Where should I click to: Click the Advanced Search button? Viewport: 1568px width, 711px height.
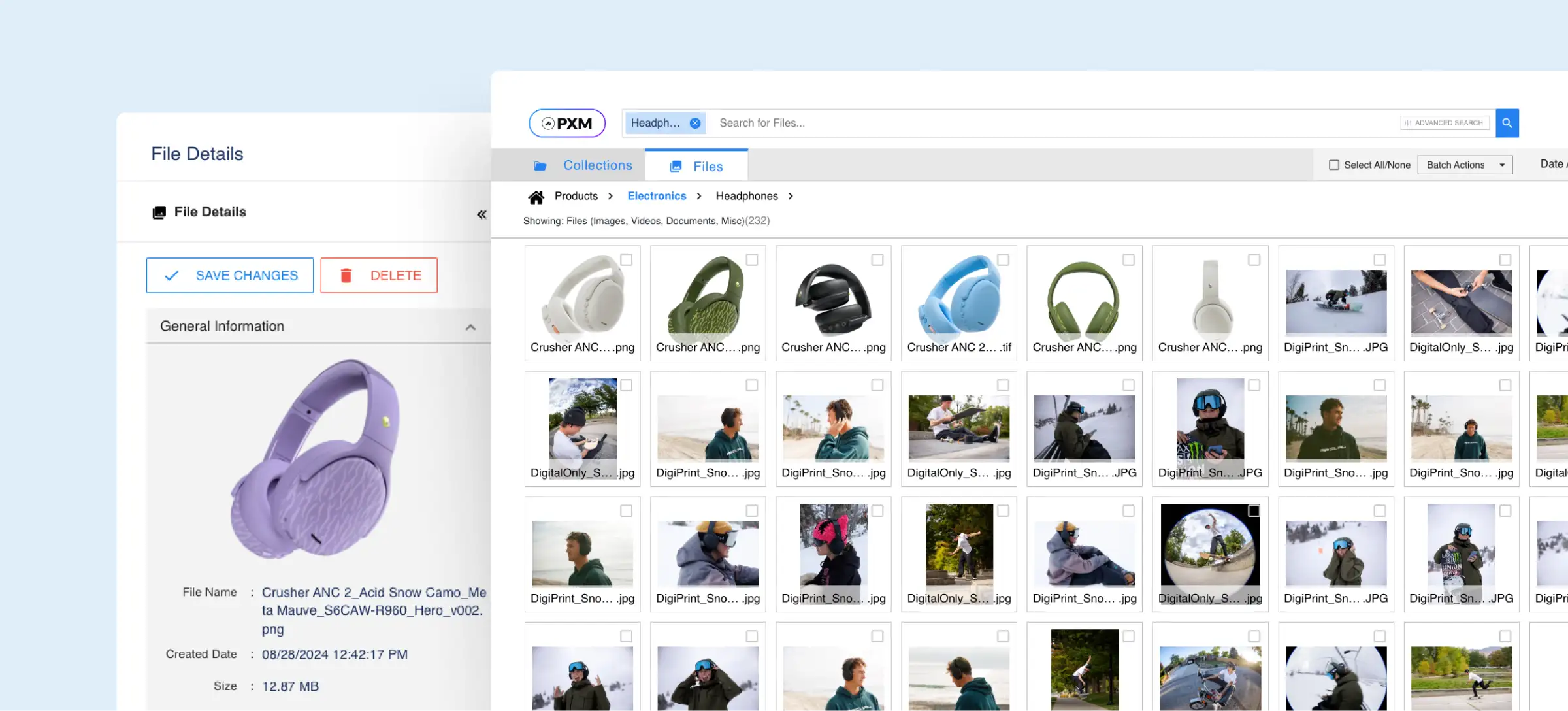click(x=1445, y=123)
